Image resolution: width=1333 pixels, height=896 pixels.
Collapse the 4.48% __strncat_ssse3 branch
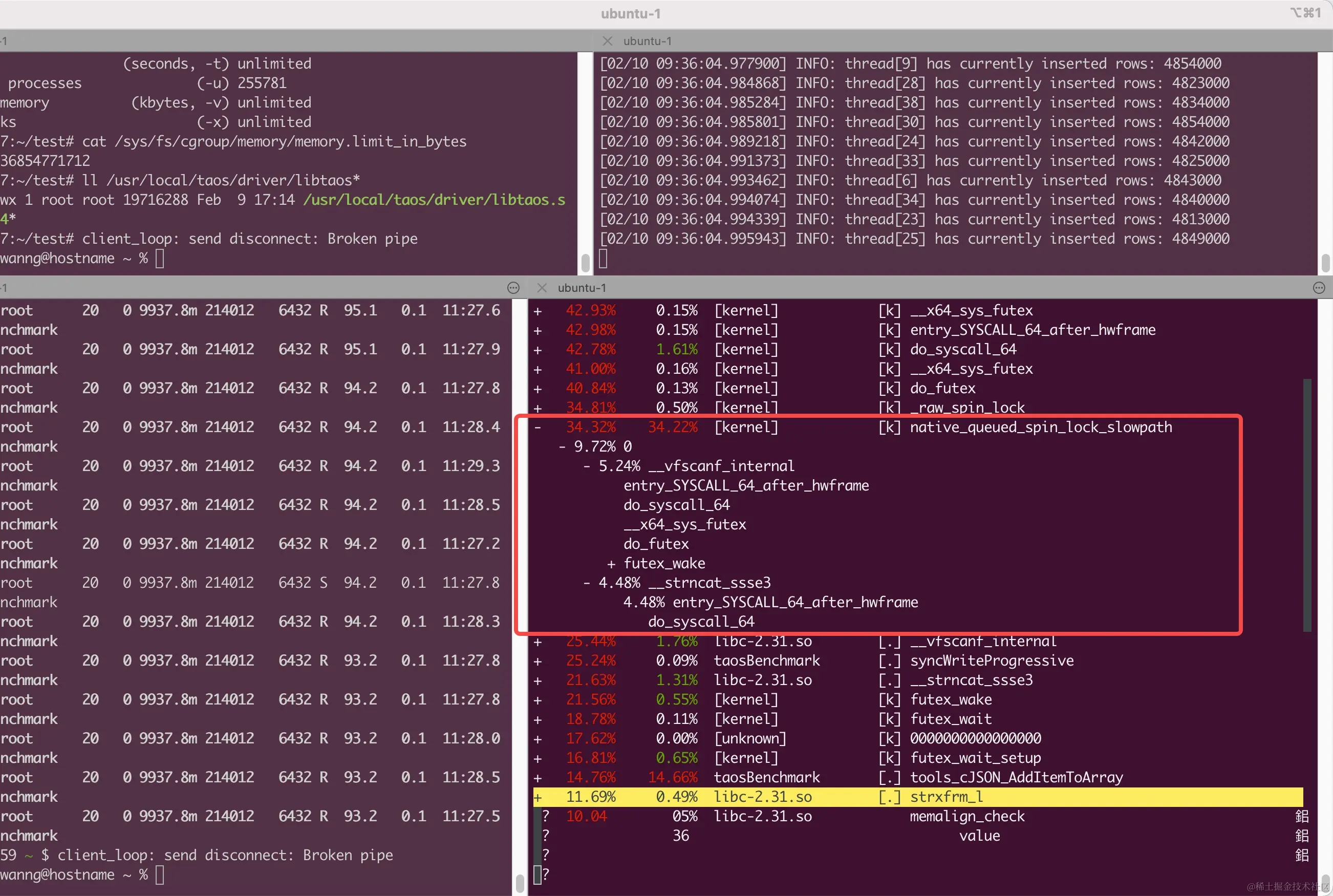(x=587, y=584)
